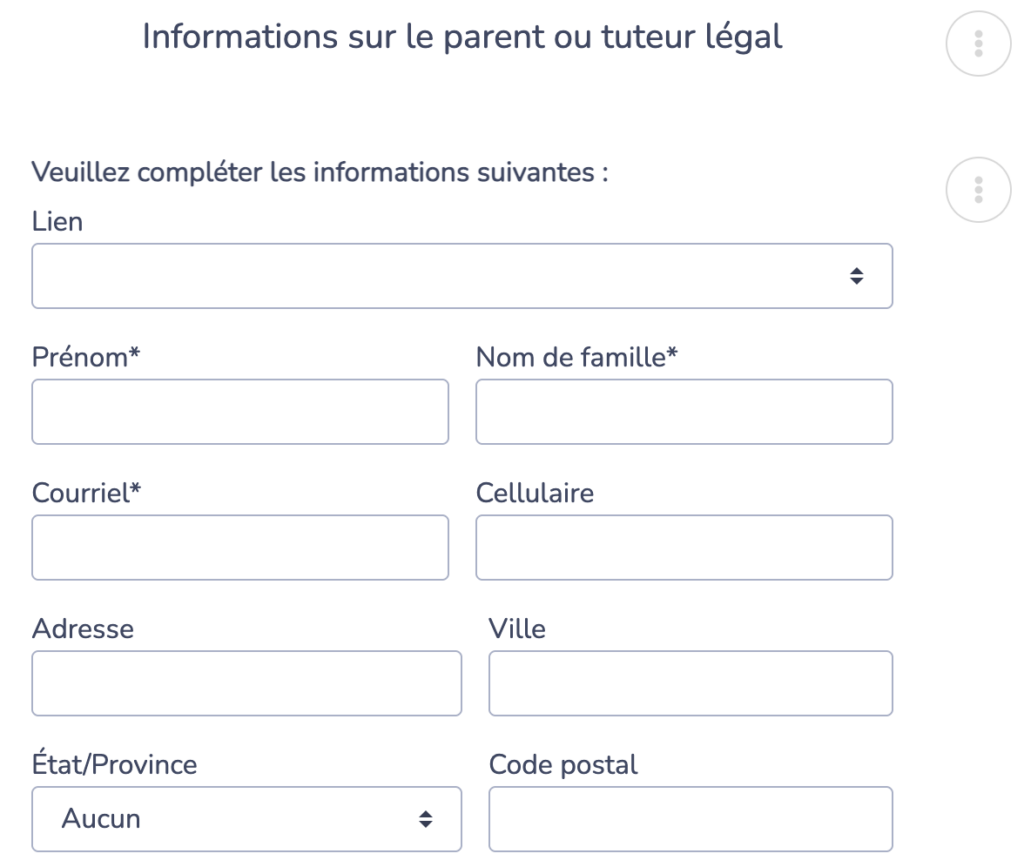
Task: Click the Prénom* label text
Action: tap(85, 356)
